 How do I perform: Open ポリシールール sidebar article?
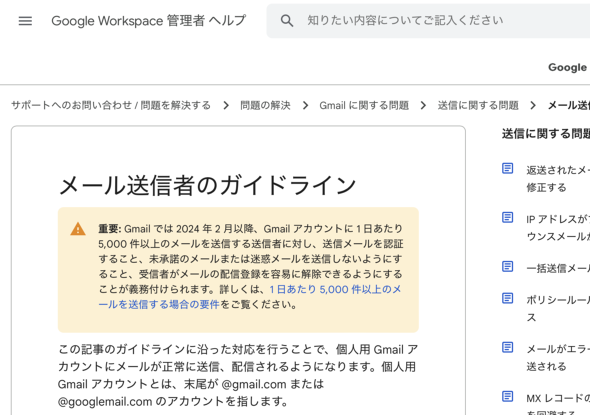coord(558,309)
